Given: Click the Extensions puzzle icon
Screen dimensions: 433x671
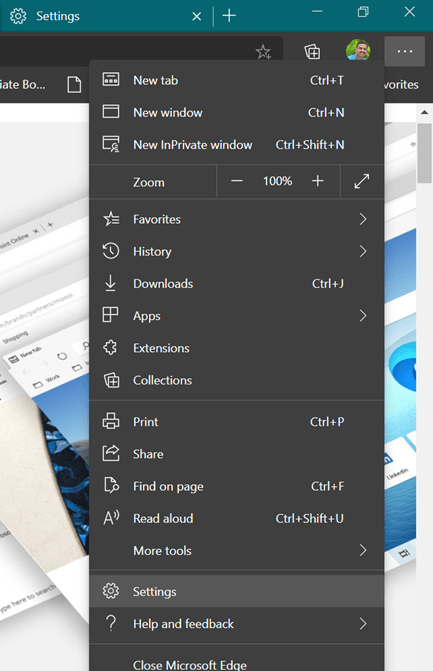Looking at the screenshot, I should (110, 347).
